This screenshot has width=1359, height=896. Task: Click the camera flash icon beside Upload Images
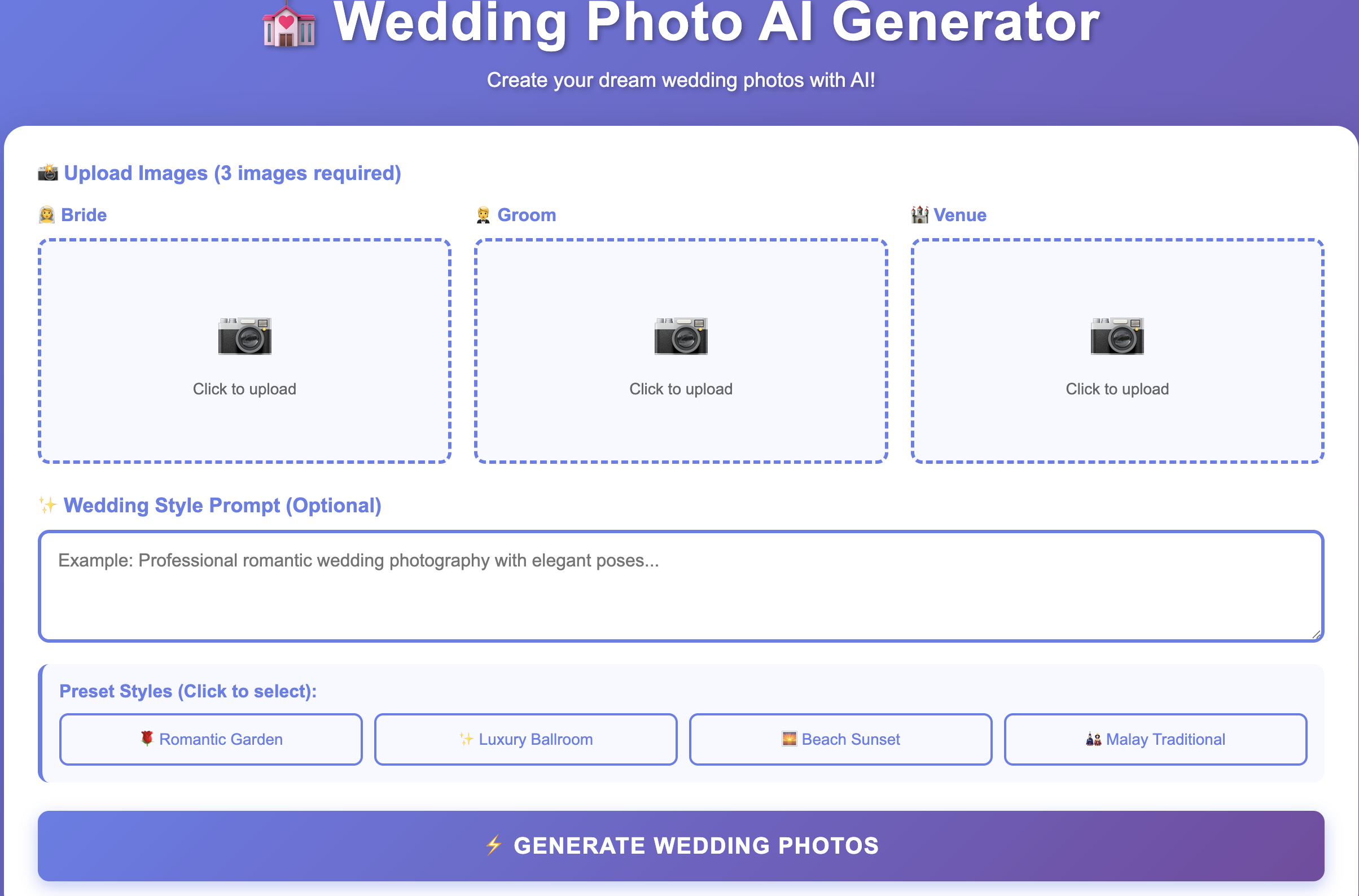click(48, 173)
